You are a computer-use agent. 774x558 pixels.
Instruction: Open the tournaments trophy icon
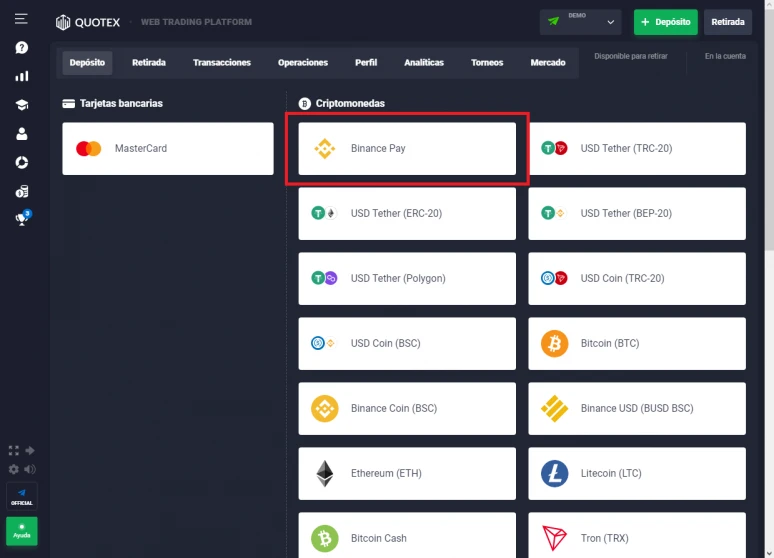click(23, 218)
